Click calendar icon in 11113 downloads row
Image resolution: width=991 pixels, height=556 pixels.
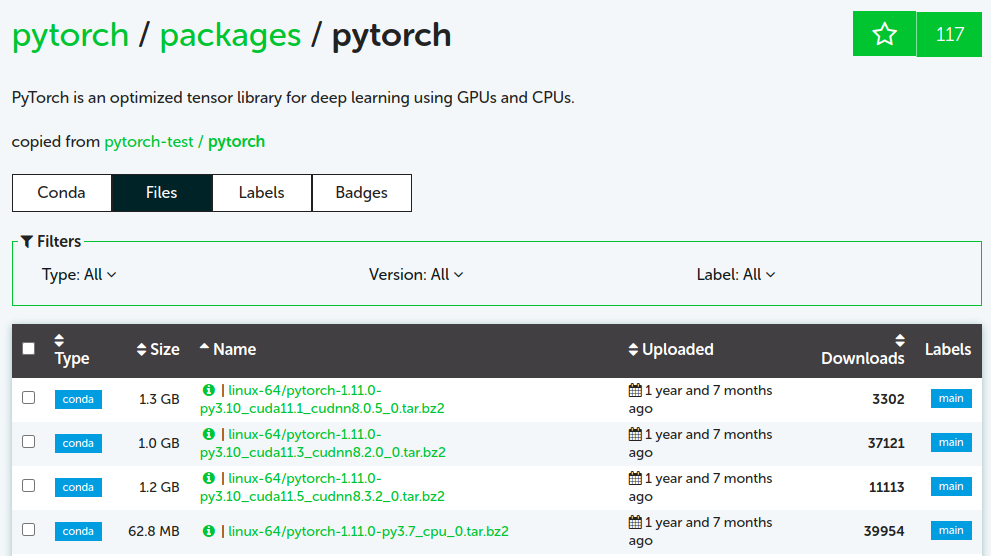[x=635, y=478]
